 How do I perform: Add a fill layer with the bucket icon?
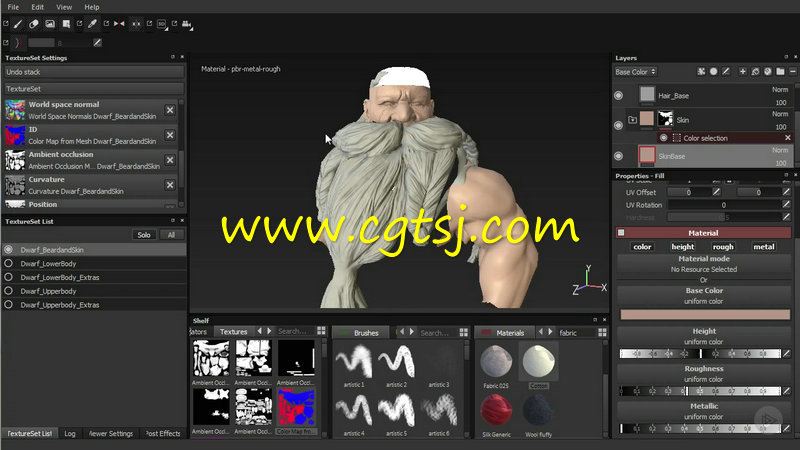[756, 72]
